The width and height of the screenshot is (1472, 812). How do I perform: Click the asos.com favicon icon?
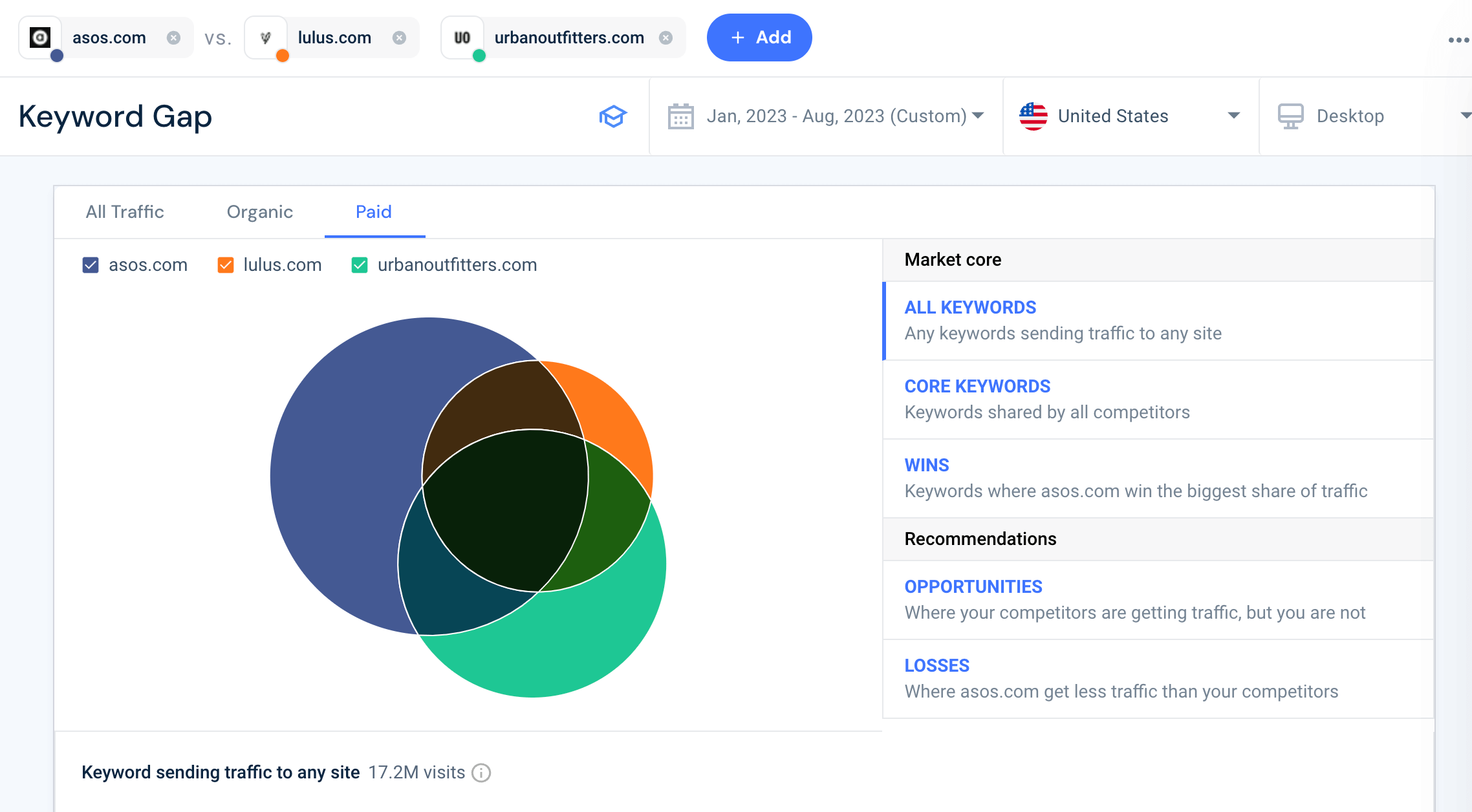pyautogui.click(x=40, y=37)
